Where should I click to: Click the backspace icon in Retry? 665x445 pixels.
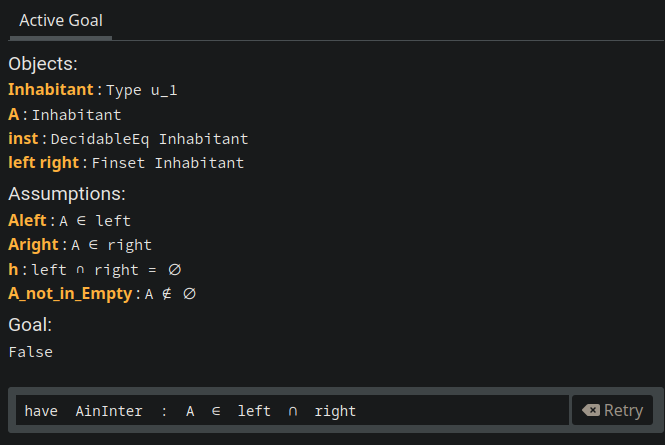pos(591,410)
